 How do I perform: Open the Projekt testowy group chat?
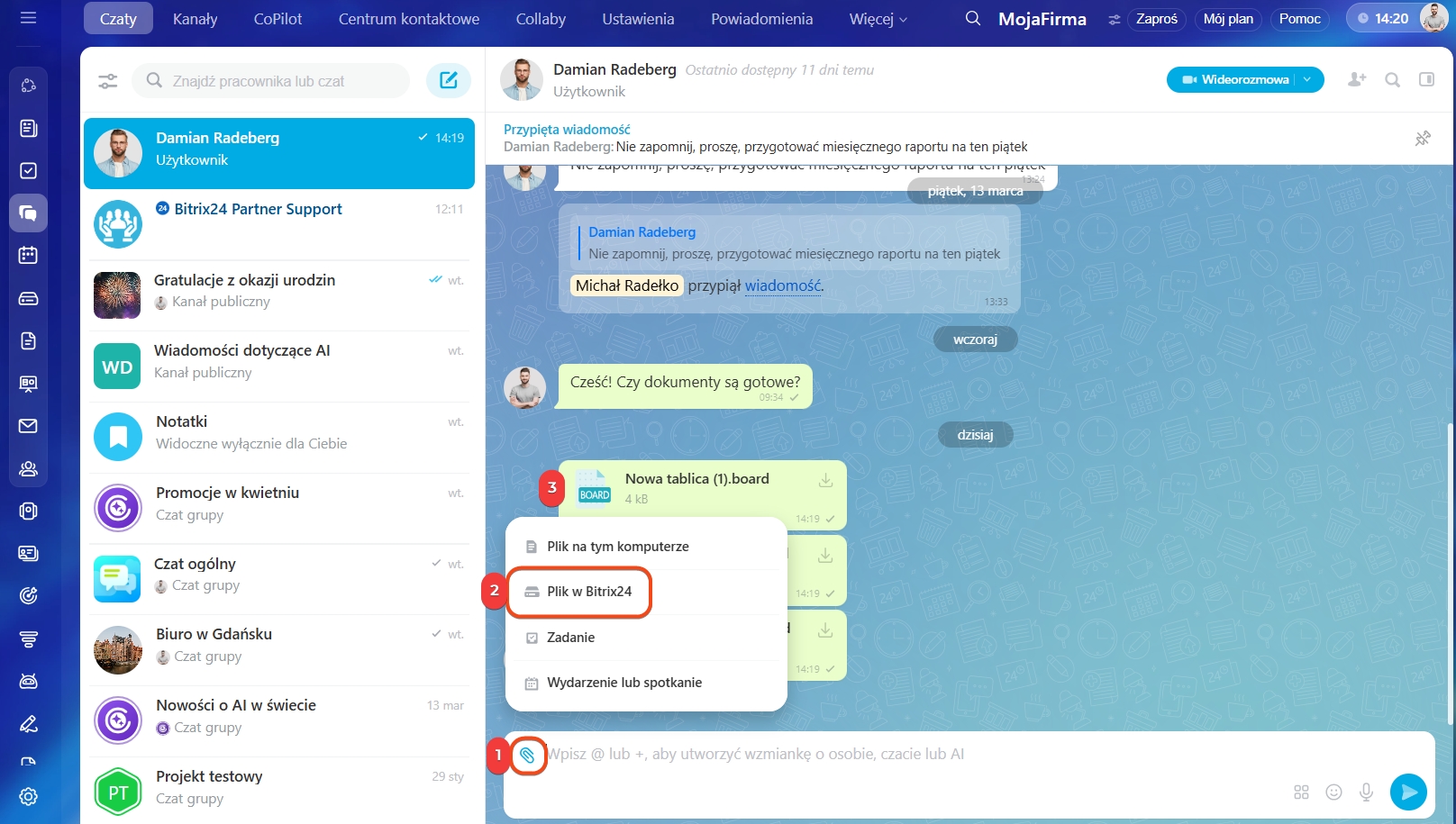pos(279,791)
